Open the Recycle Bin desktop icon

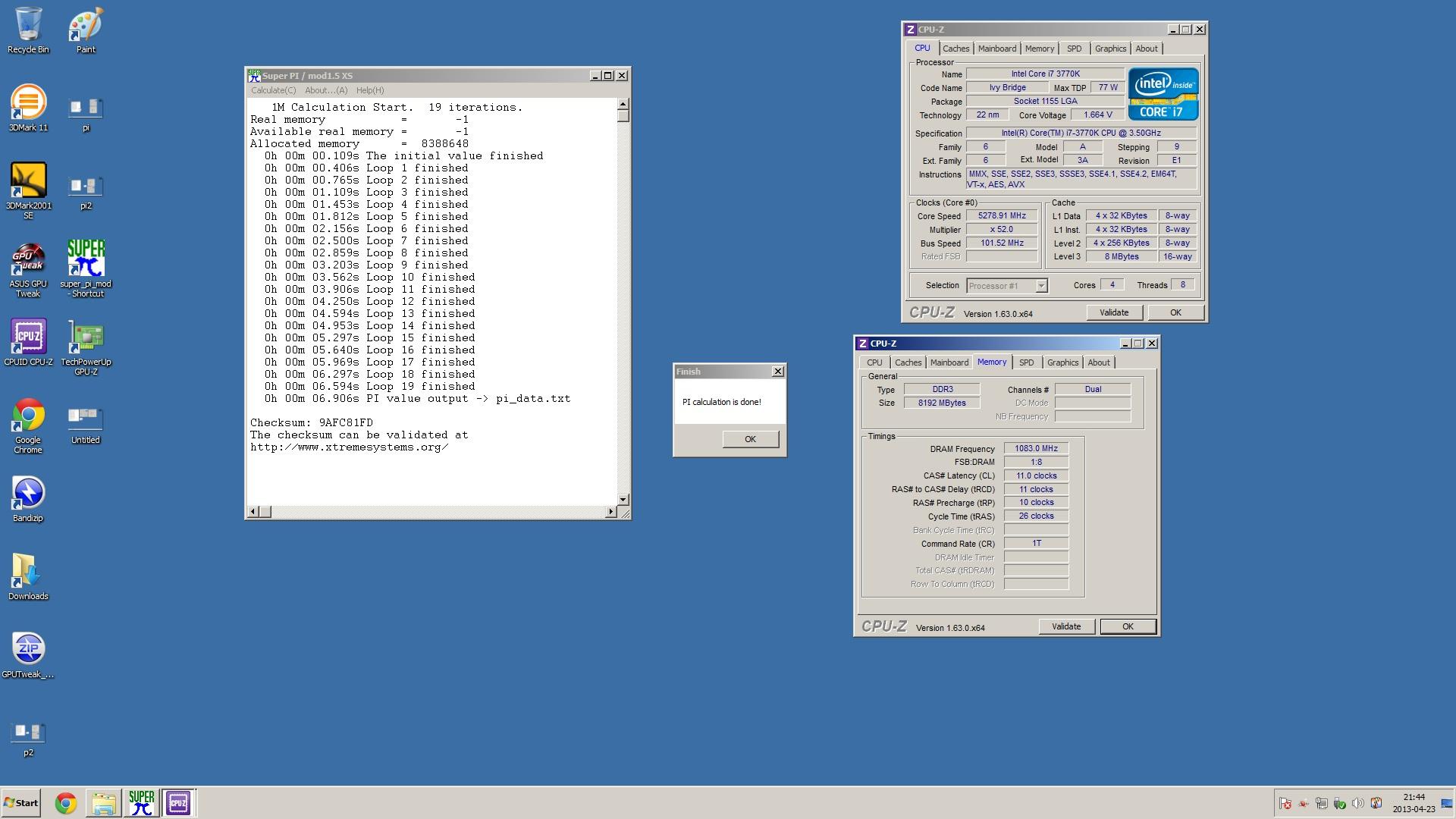tap(28, 30)
